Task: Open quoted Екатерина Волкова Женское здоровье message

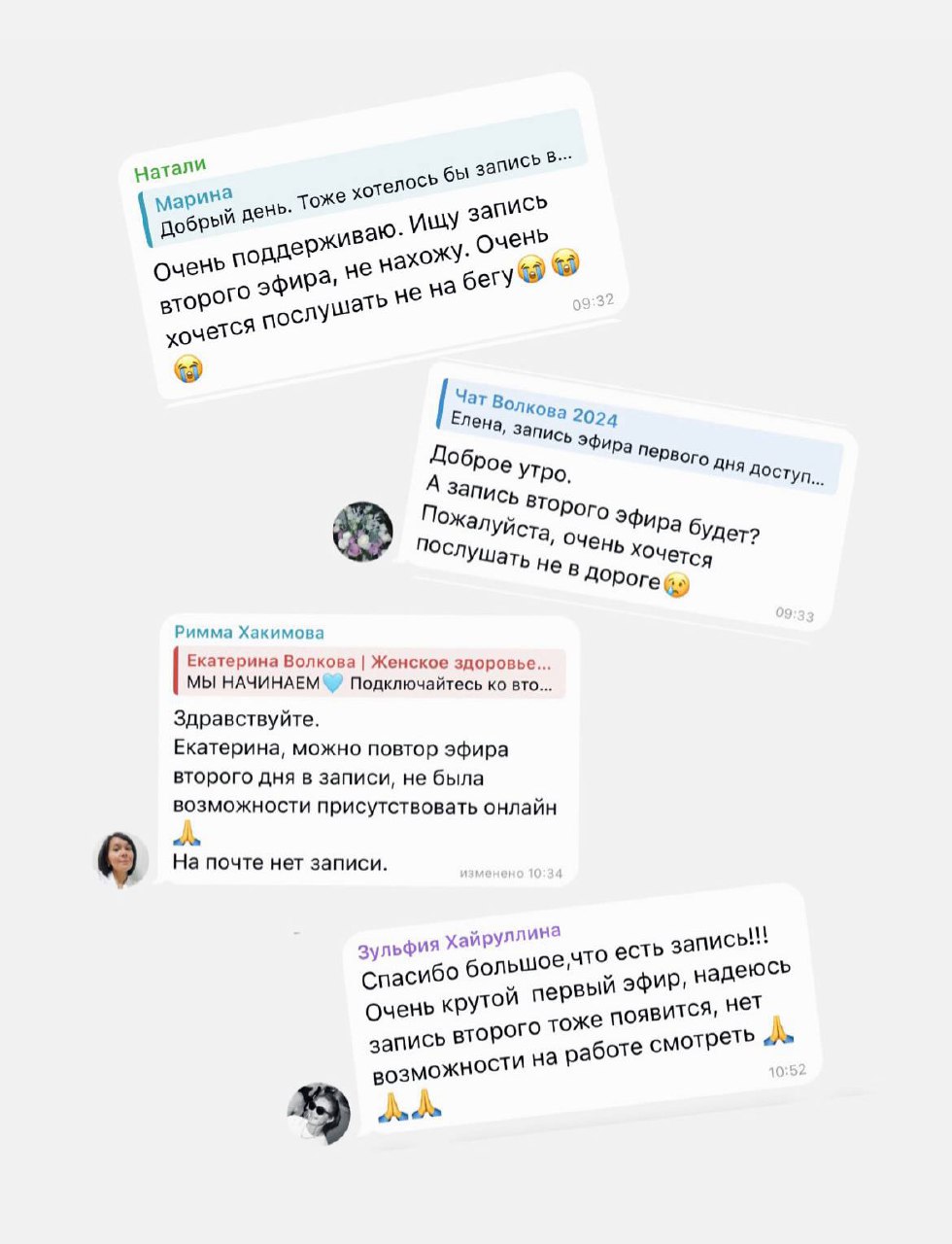Action: pyautogui.click(x=369, y=673)
